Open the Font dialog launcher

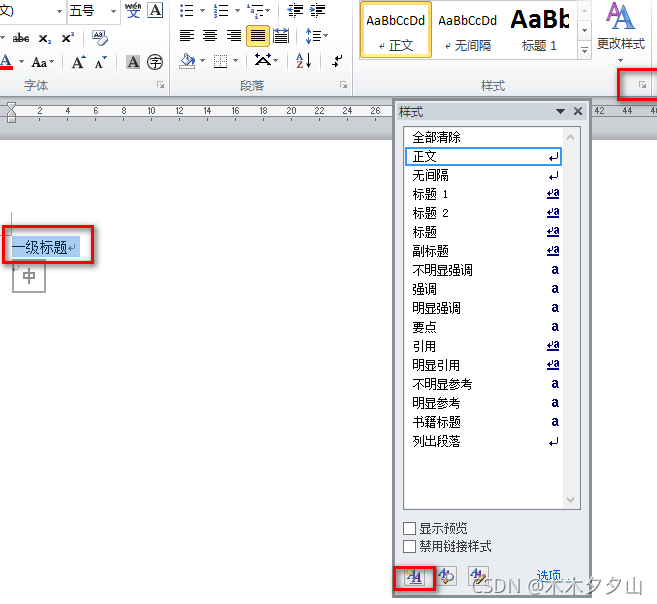160,85
